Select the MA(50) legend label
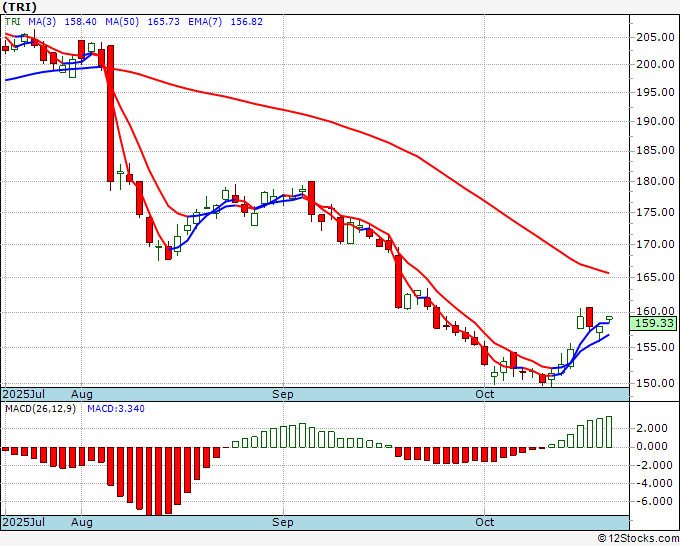Image resolution: width=680 pixels, height=546 pixels. pyautogui.click(x=122, y=22)
